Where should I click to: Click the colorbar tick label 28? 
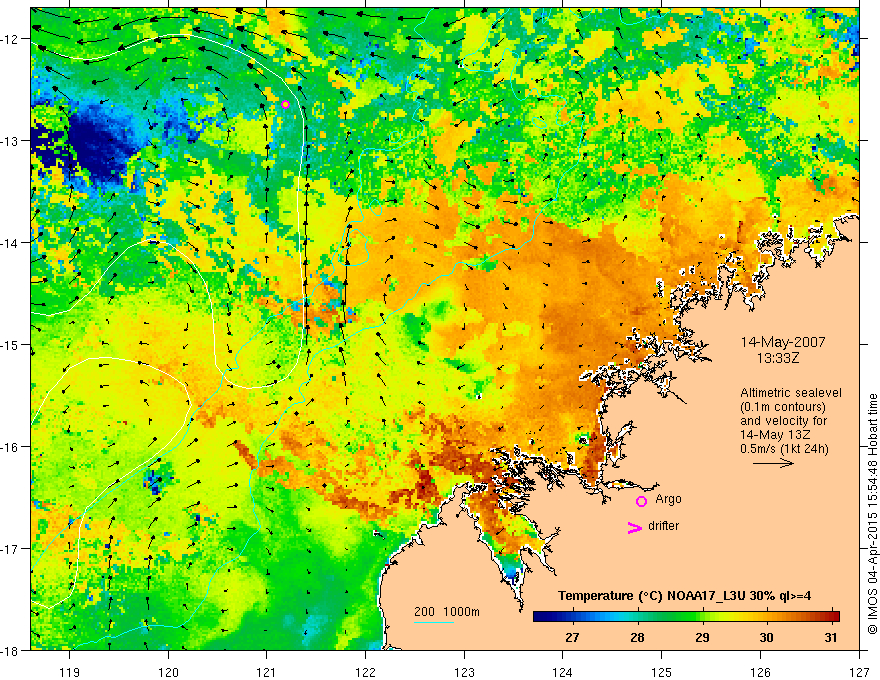click(637, 637)
